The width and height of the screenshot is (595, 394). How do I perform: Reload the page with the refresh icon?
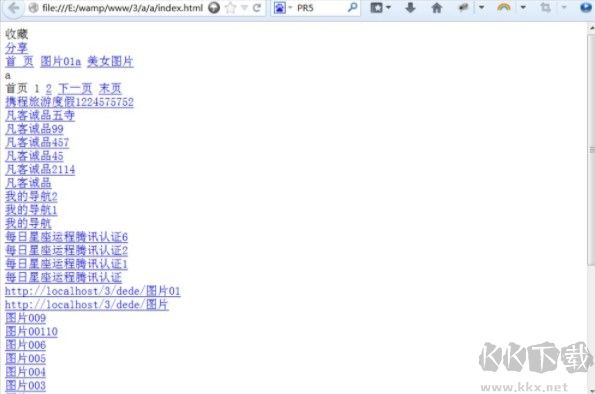click(x=257, y=8)
